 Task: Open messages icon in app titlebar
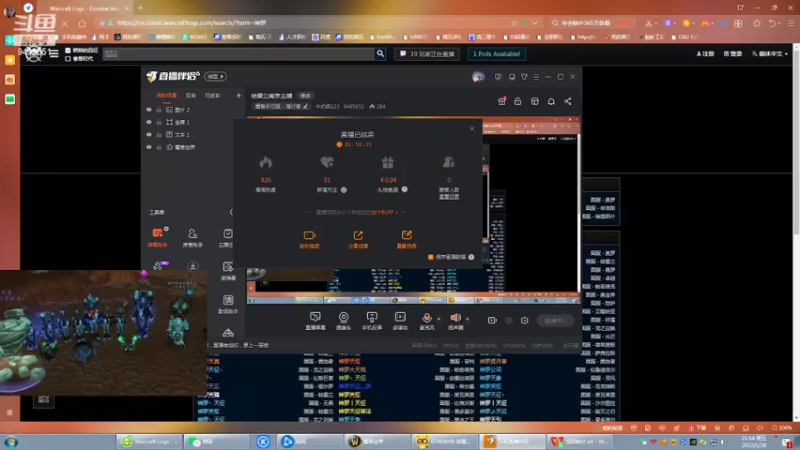[498, 77]
